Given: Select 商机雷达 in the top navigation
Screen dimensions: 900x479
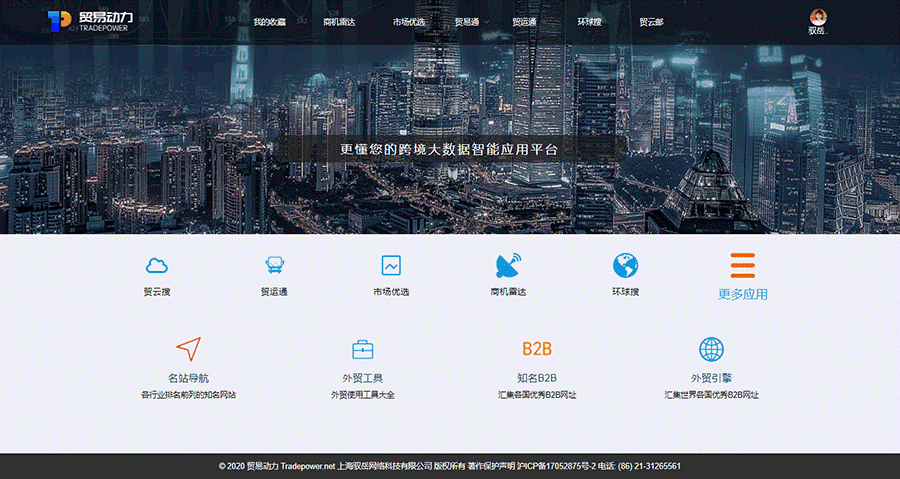Looking at the screenshot, I should click(339, 22).
